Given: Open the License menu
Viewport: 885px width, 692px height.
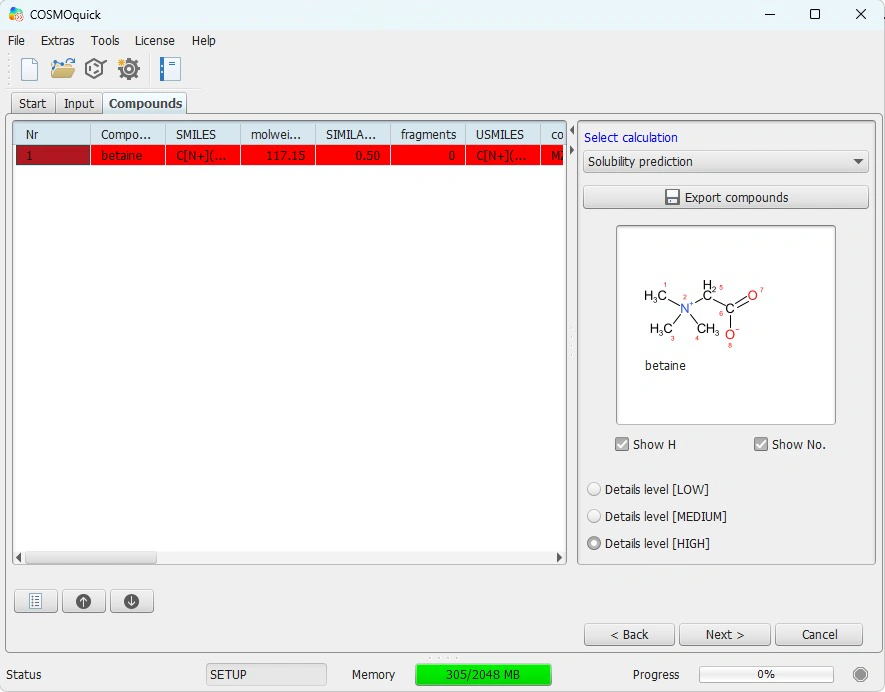Looking at the screenshot, I should point(155,41).
